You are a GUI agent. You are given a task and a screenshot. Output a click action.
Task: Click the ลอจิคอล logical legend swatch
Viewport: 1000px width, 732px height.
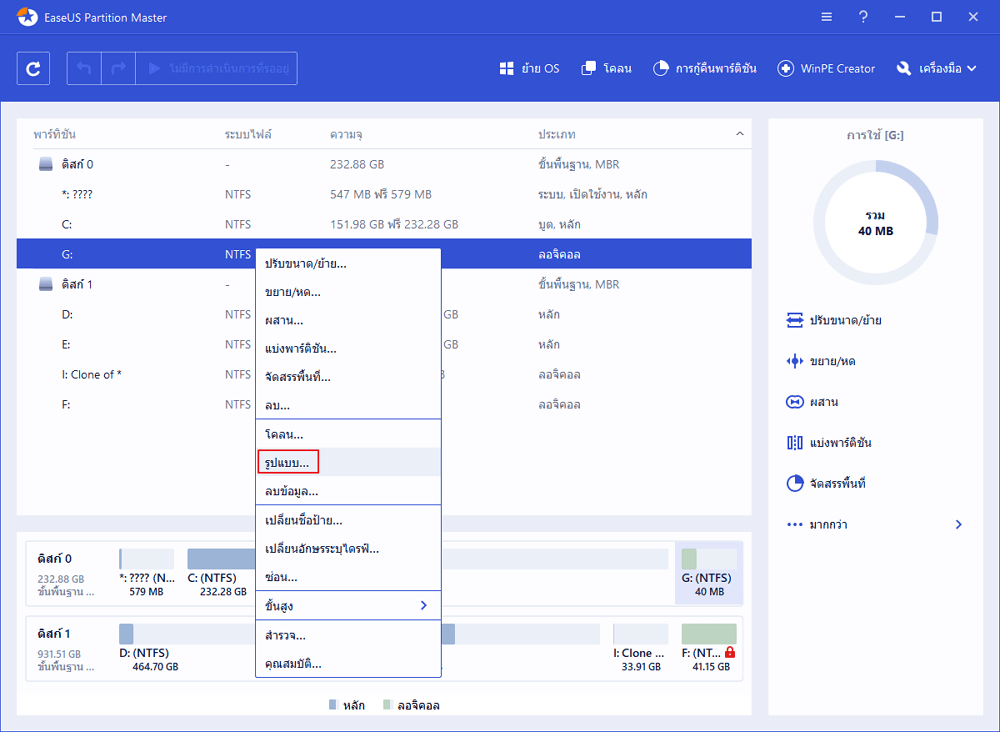[386, 705]
